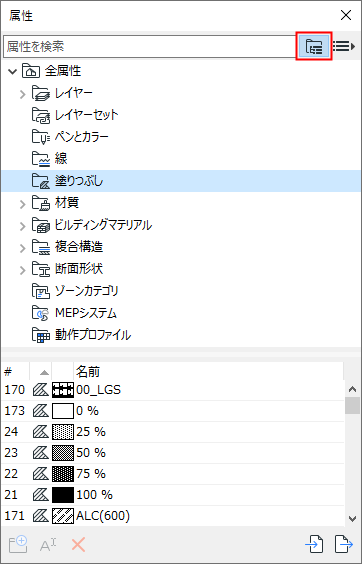The height and width of the screenshot is (564, 362).
Task: Click the 断面形状 folder icon
Action: click(41, 269)
